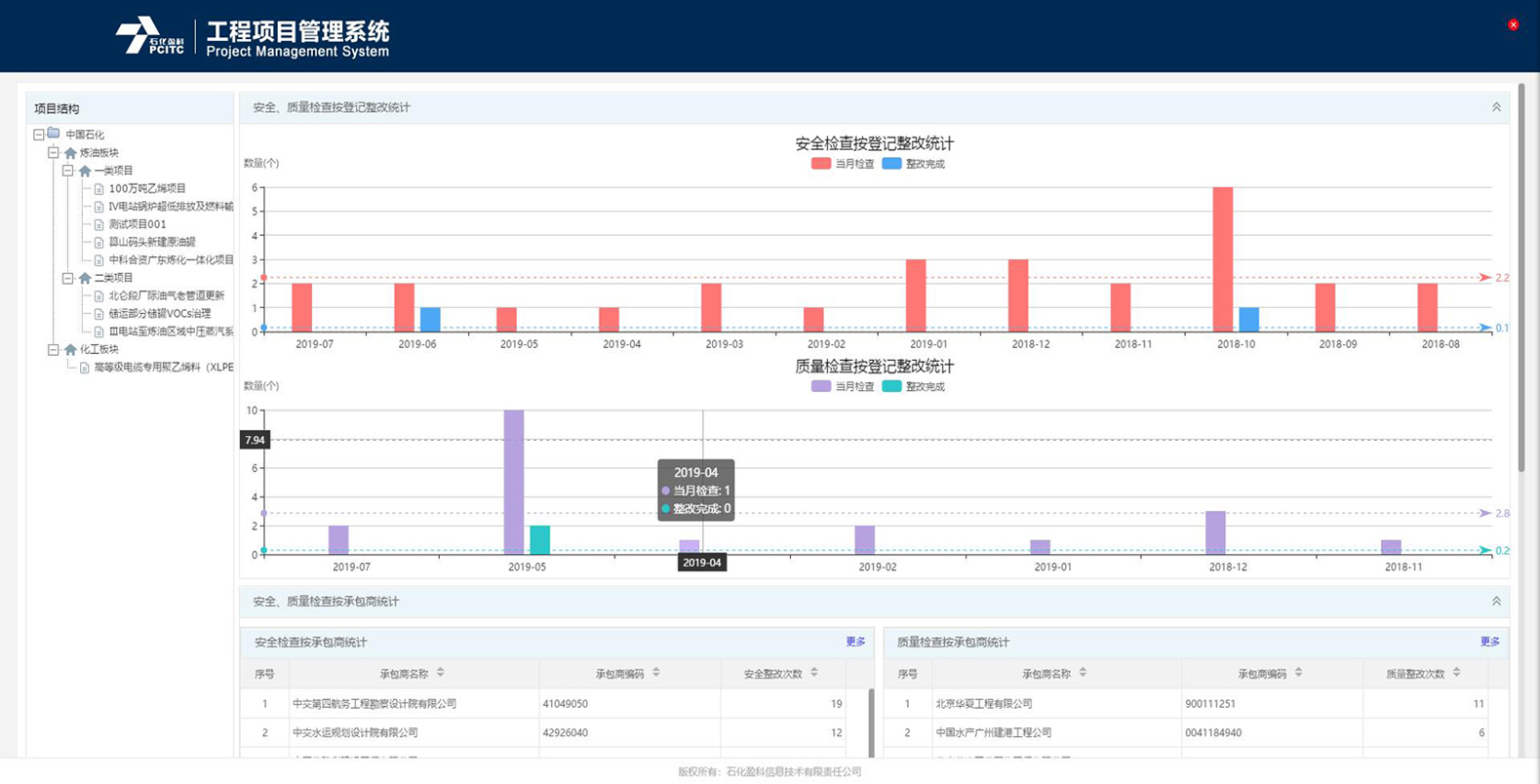Click 更多 link for quality contractor statistics

click(x=1489, y=642)
